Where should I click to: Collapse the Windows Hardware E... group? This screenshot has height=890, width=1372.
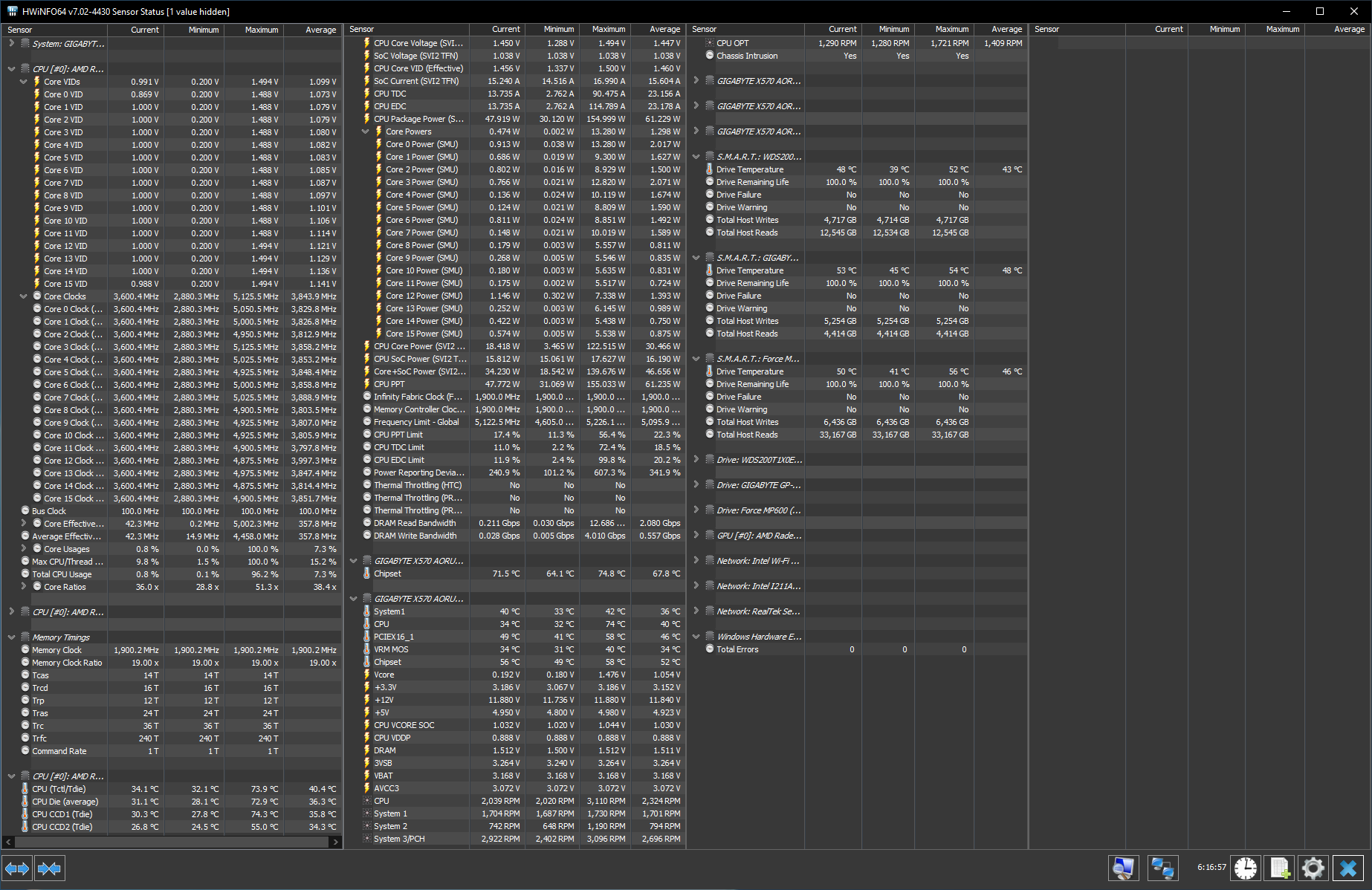(x=696, y=637)
